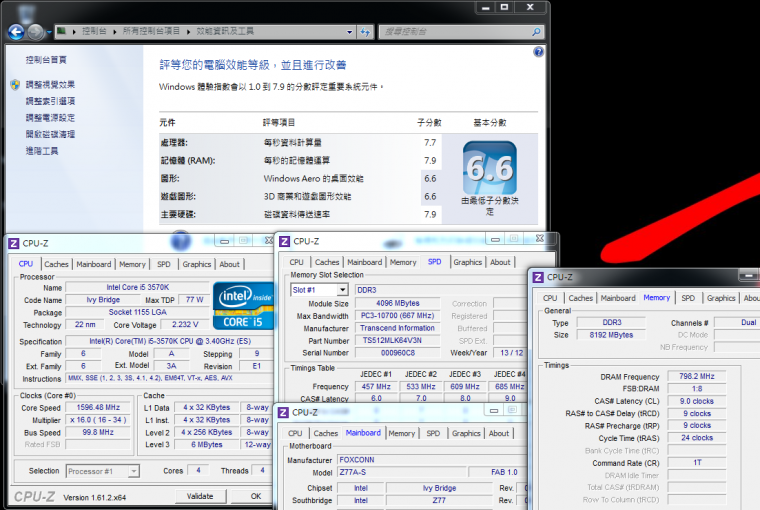The height and width of the screenshot is (510, 760).
Task: Click the OK button in CPU-Z
Action: pos(255,496)
